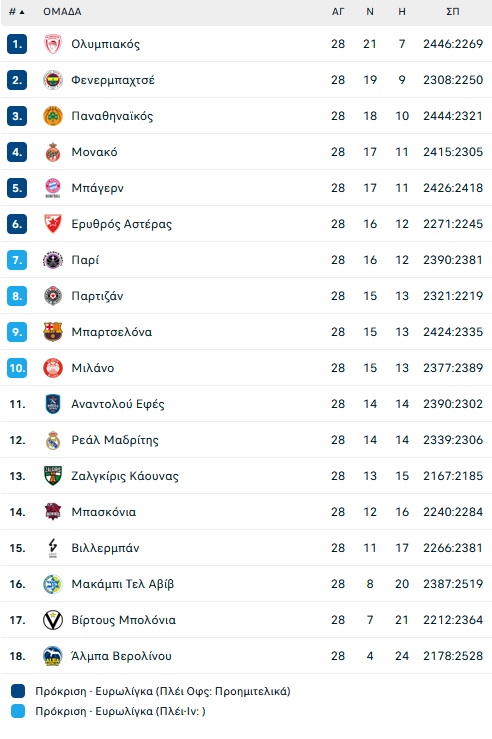Open the Maccabi Tel Aviv logo
The height and width of the screenshot is (739, 492).
(x=53, y=584)
